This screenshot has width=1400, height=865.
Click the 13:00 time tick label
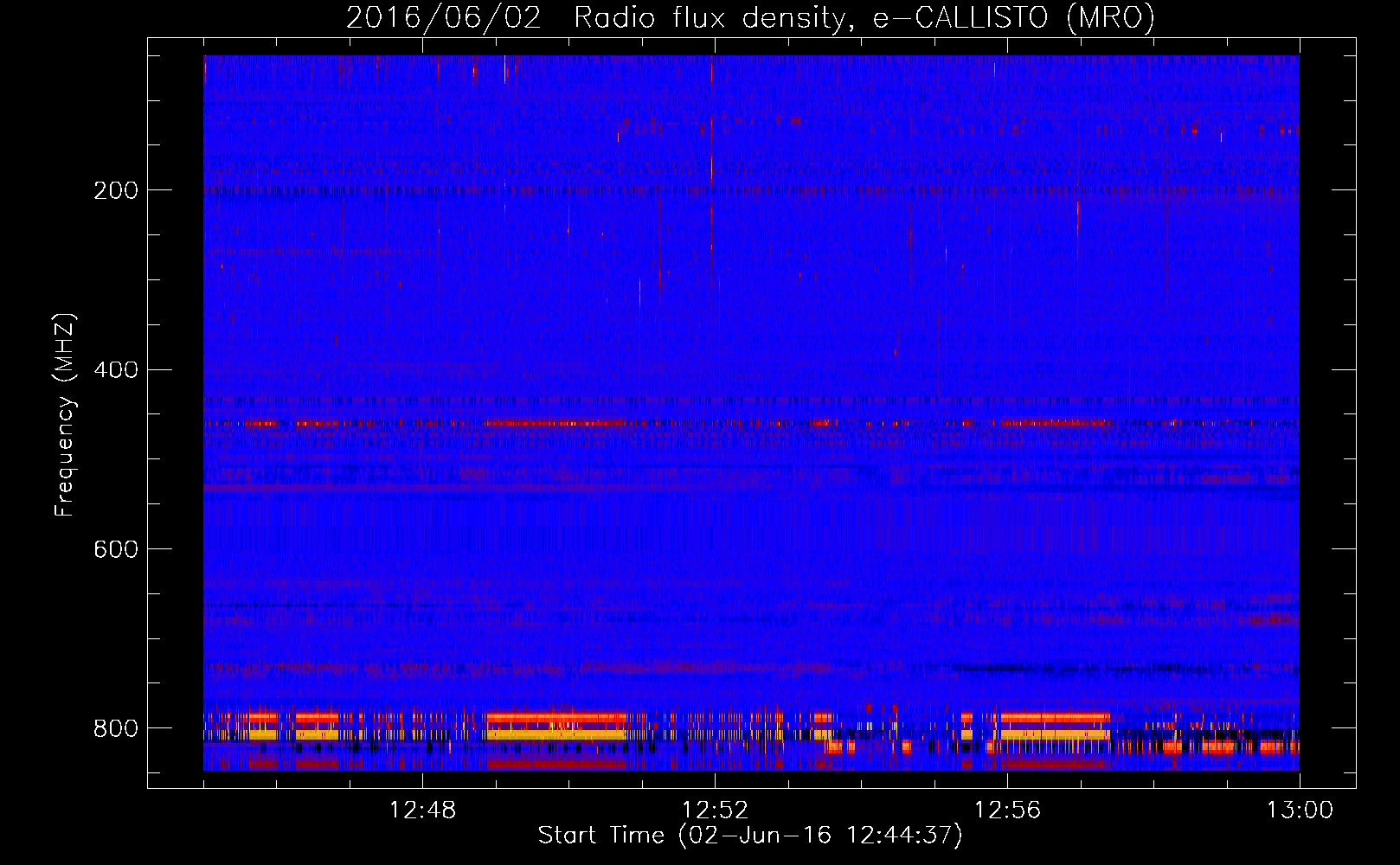coord(1300,811)
